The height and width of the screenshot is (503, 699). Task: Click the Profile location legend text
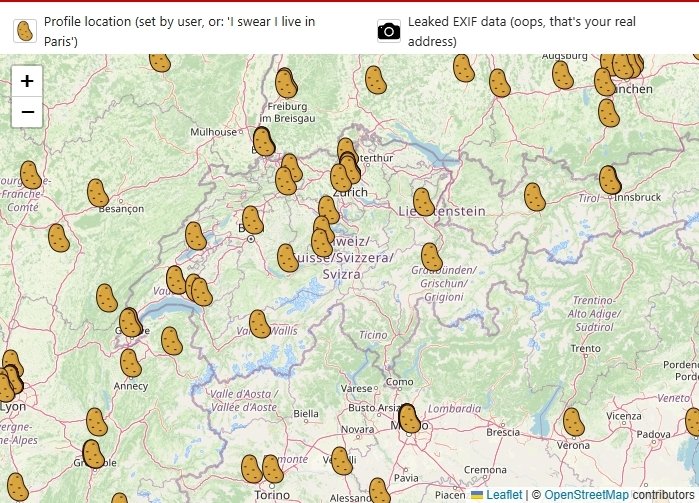(180, 31)
